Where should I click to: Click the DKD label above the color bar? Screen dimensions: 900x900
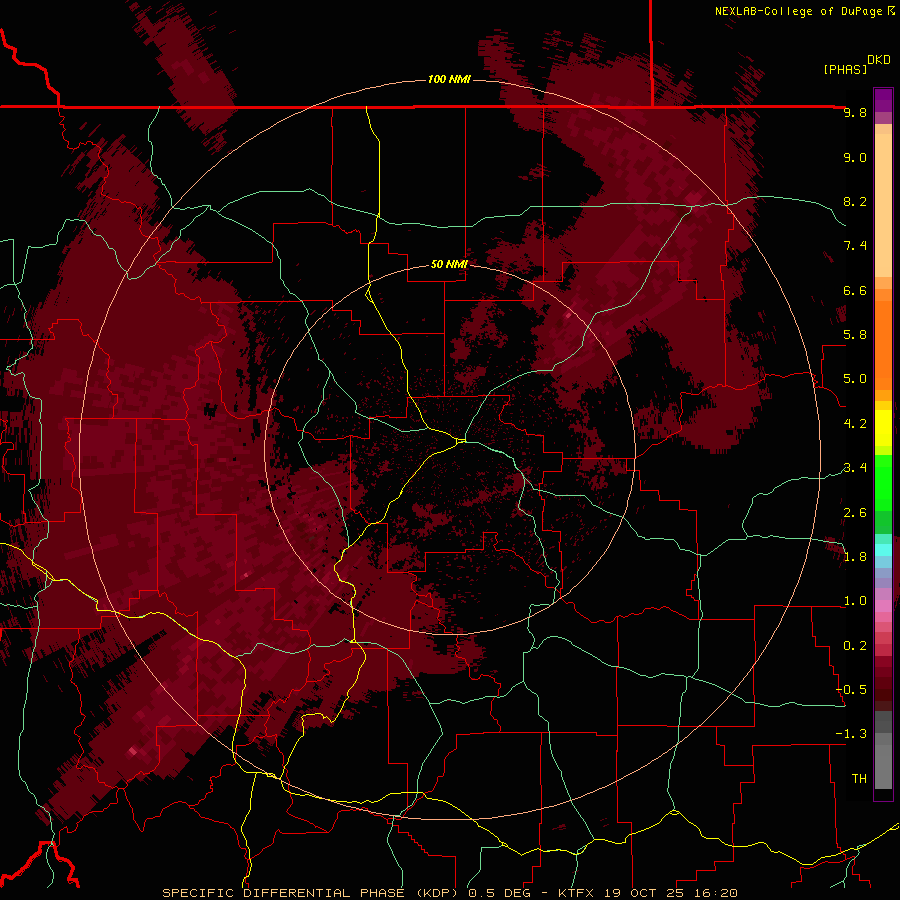tap(879, 60)
